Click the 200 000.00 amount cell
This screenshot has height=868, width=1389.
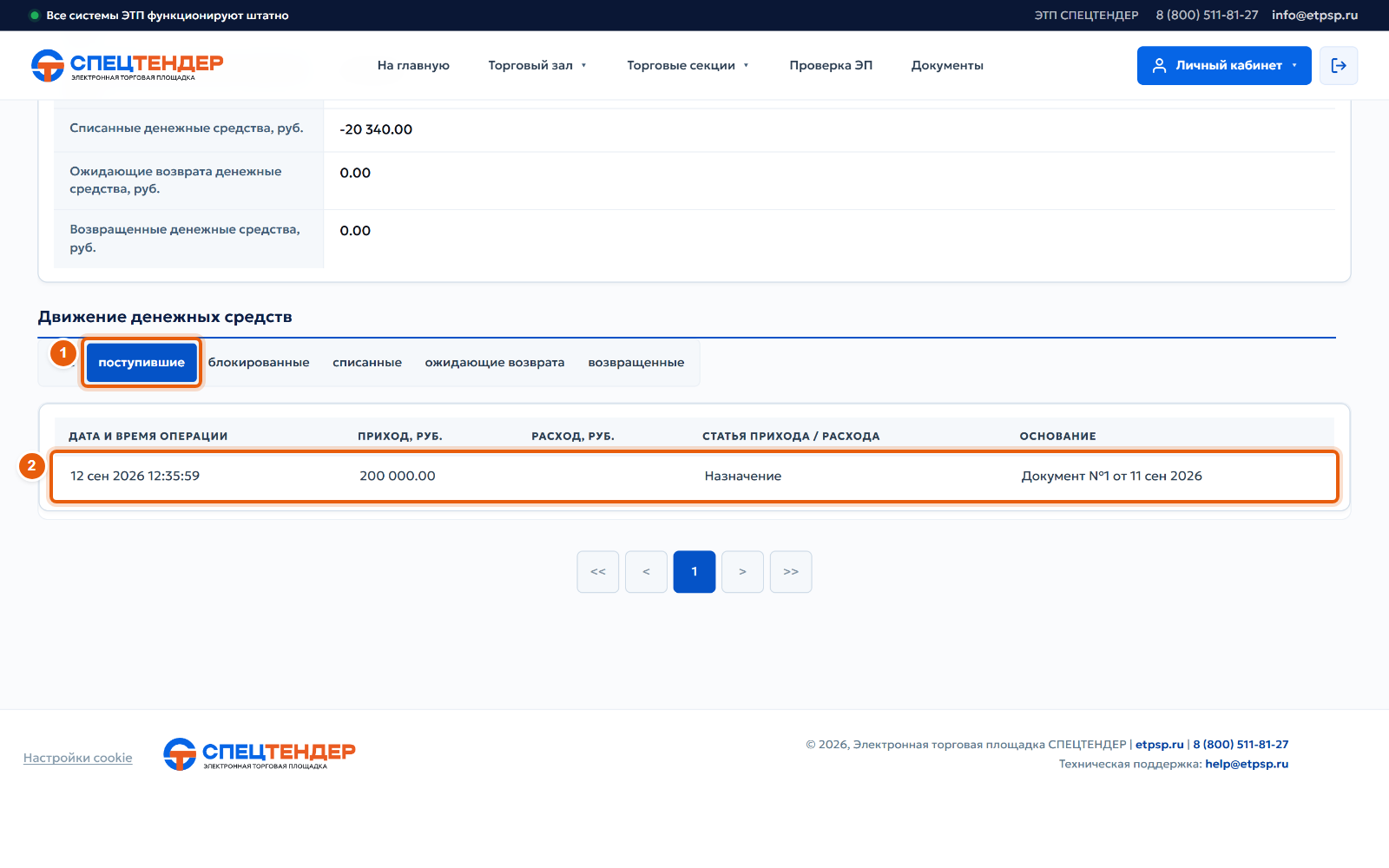[x=398, y=476]
